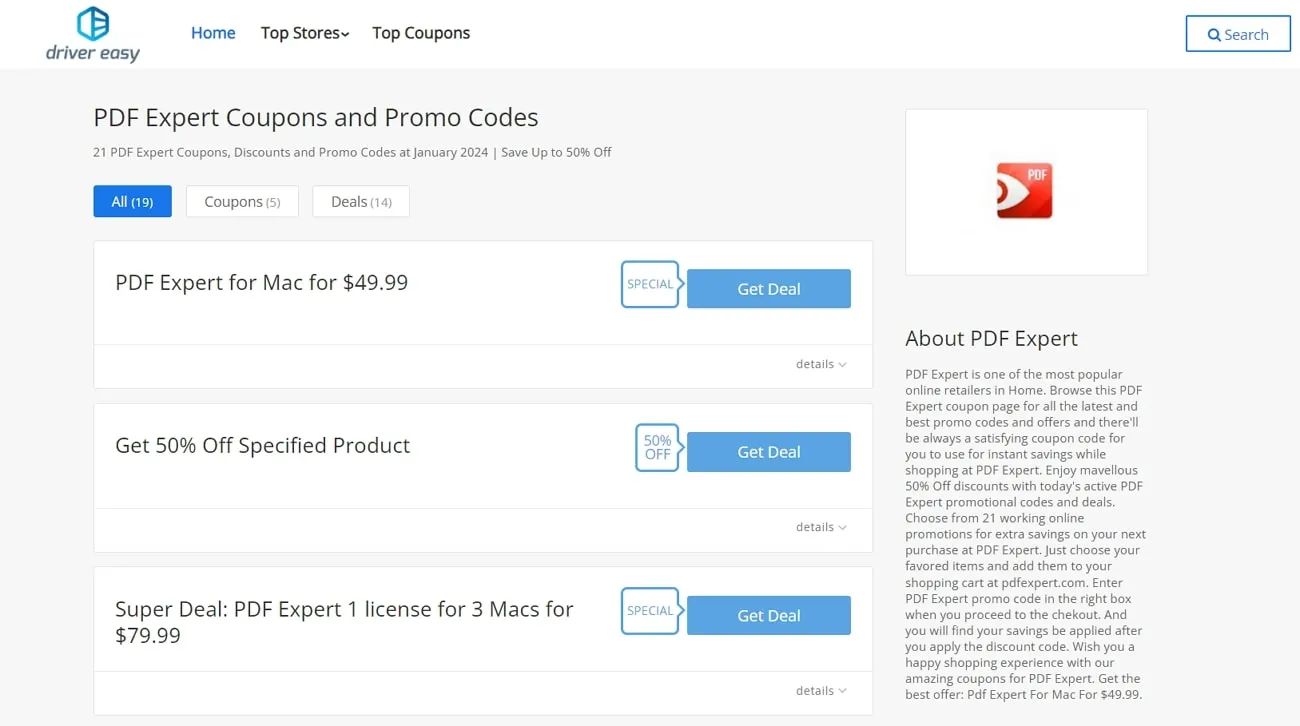Select the Search button top right
This screenshot has width=1300, height=726.
point(1238,34)
